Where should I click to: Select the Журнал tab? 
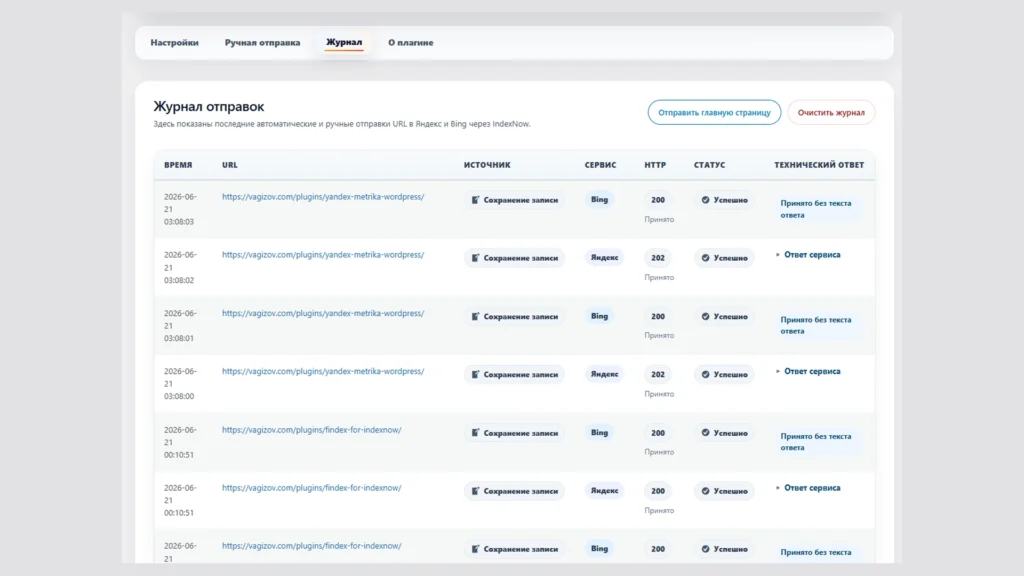(344, 42)
